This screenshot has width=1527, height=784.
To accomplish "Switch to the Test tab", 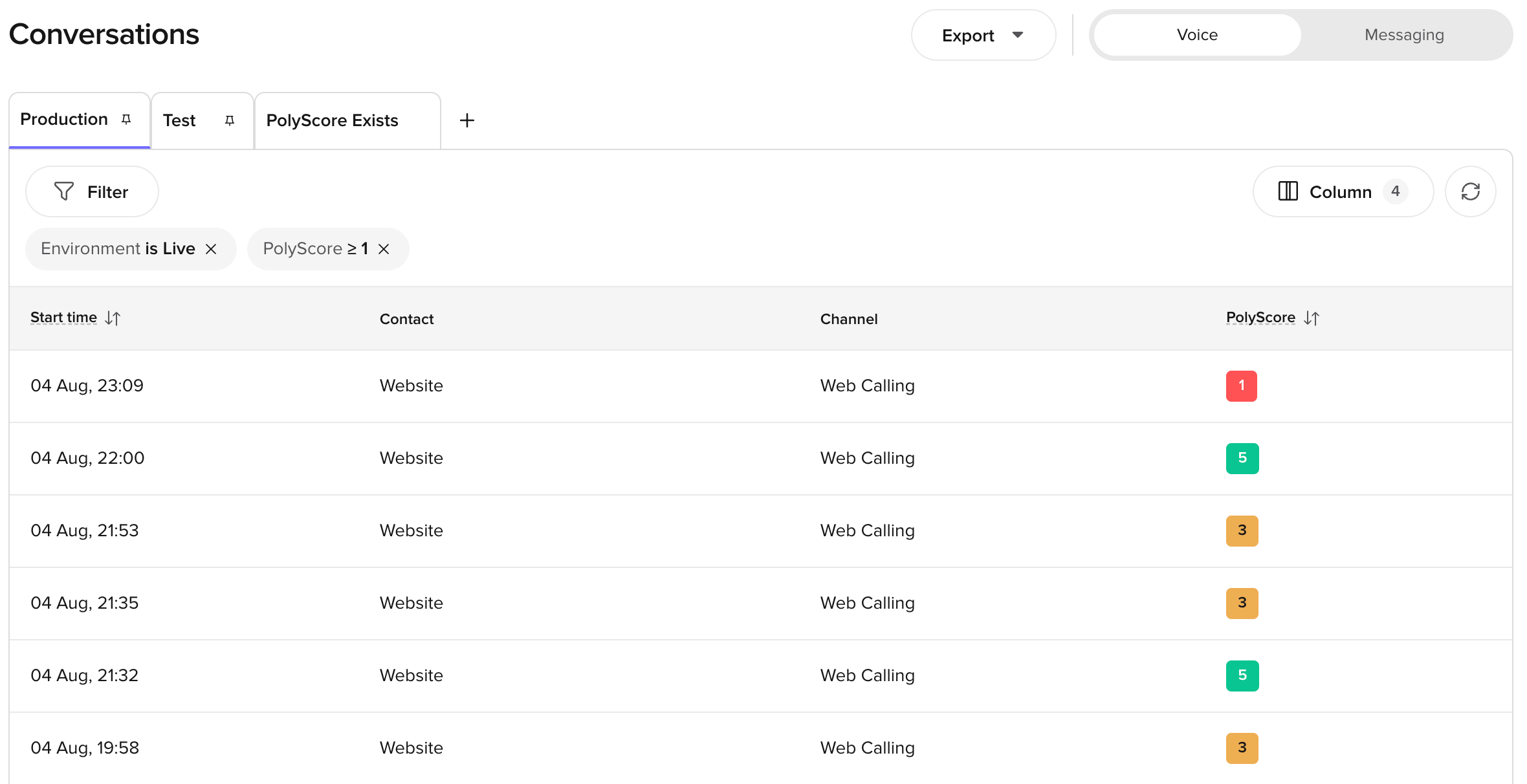I will click(201, 121).
